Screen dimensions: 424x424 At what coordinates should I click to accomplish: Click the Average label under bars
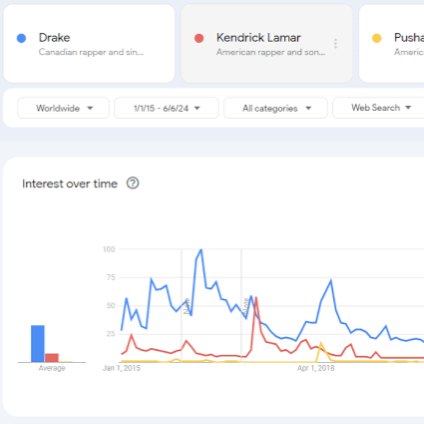click(x=52, y=368)
